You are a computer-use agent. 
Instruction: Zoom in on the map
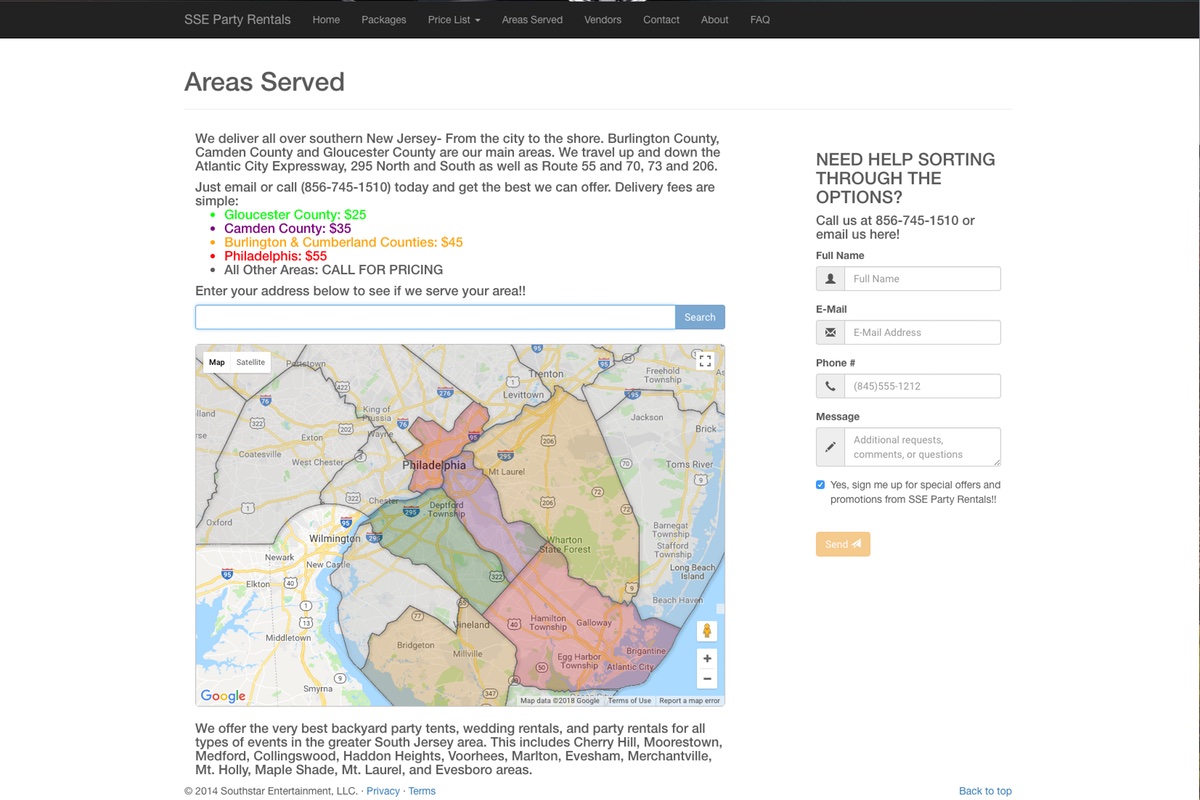(x=707, y=658)
